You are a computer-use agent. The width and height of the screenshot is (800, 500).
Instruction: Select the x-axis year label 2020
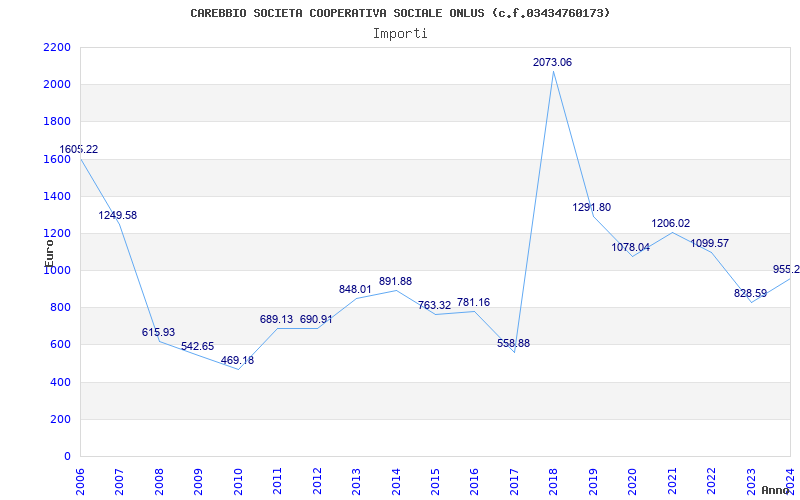coord(633,481)
